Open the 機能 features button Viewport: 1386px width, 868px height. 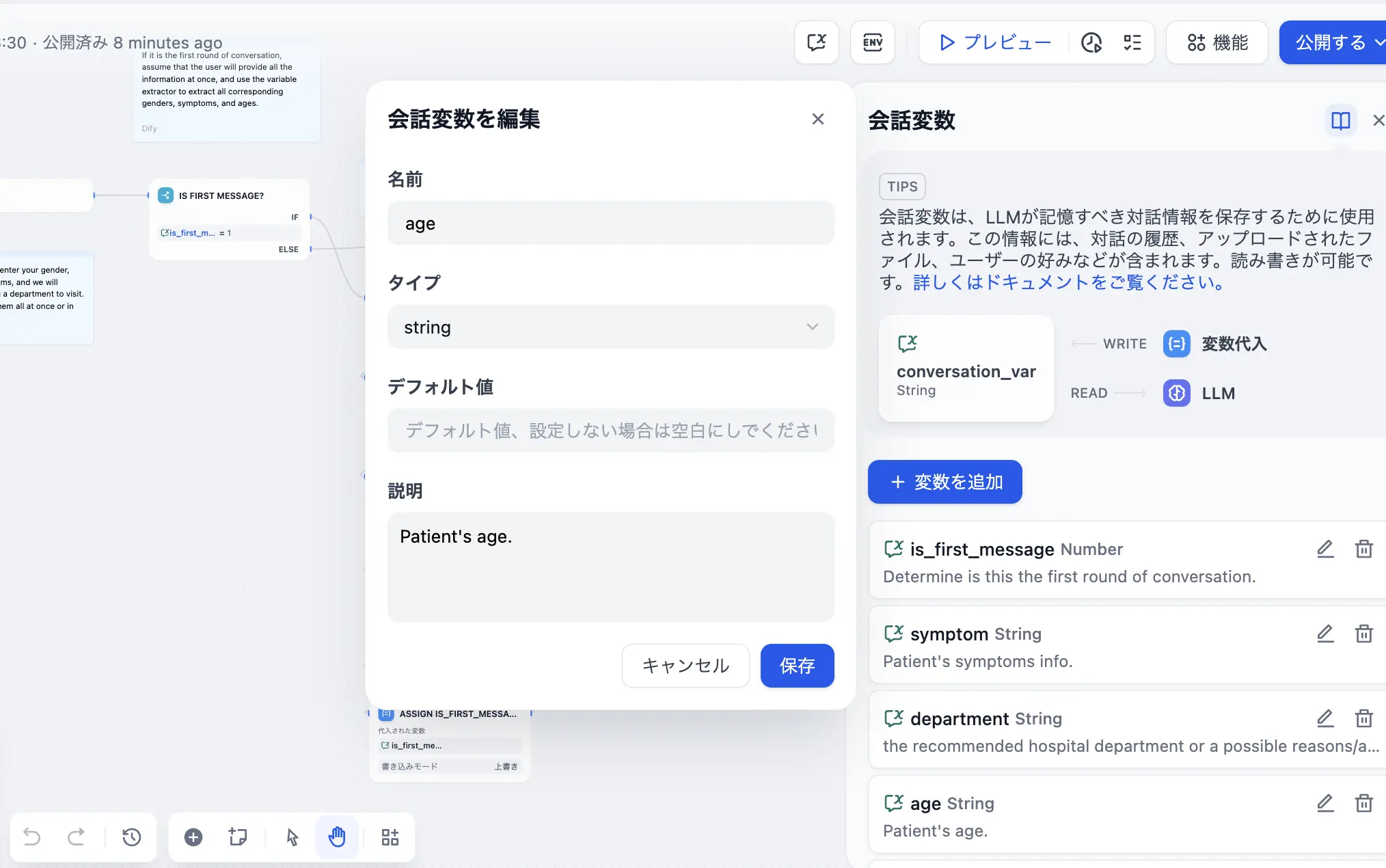[1217, 42]
